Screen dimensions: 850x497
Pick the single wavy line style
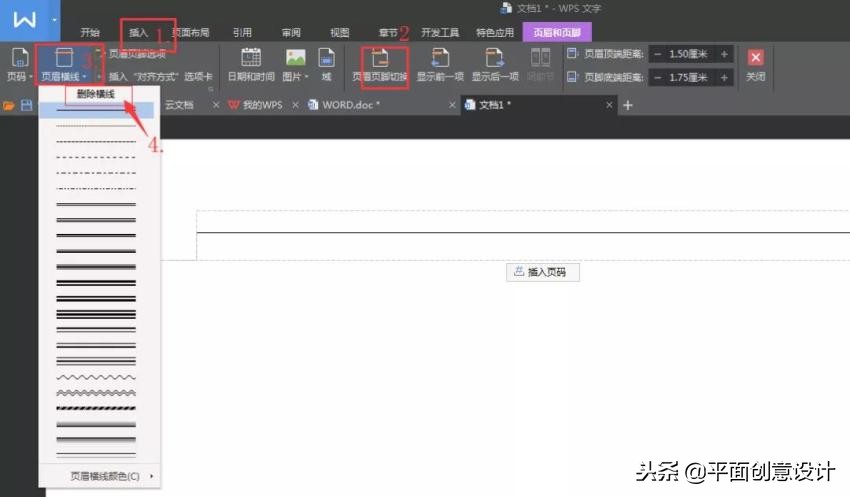pyautogui.click(x=96, y=377)
